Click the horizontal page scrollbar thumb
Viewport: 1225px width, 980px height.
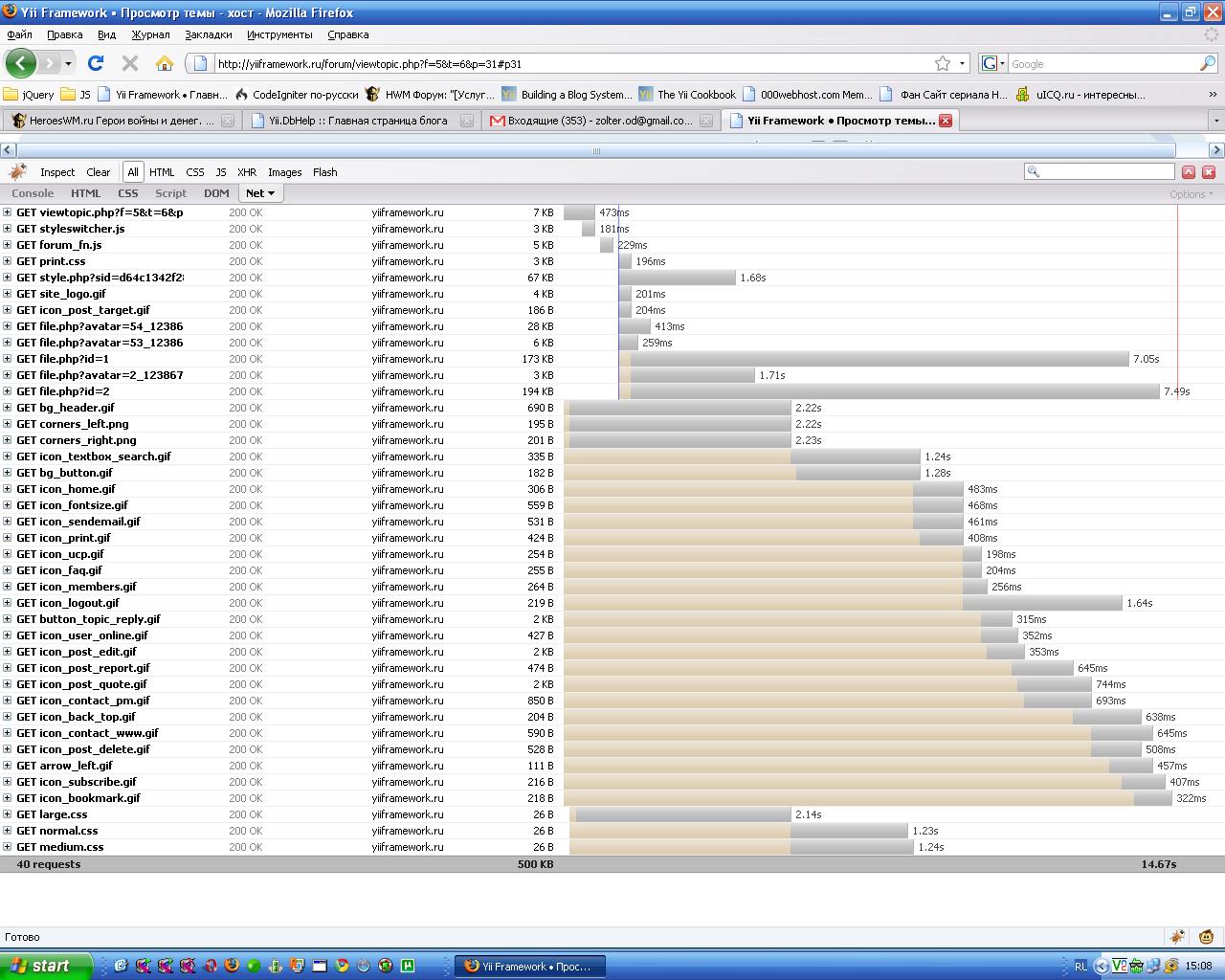point(596,150)
